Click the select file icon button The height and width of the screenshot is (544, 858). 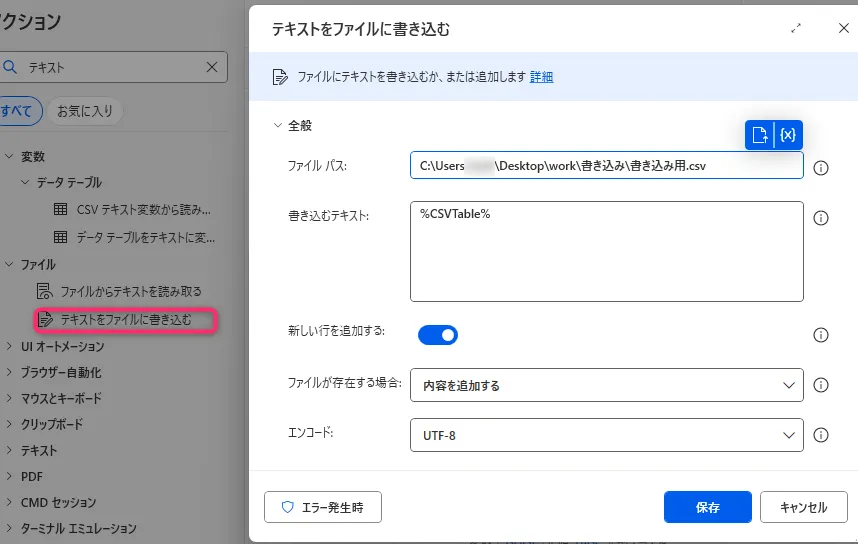click(x=761, y=134)
